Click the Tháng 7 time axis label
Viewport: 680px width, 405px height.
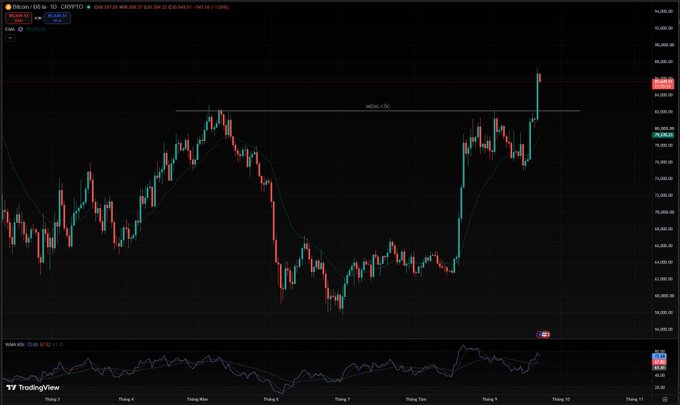(x=342, y=399)
